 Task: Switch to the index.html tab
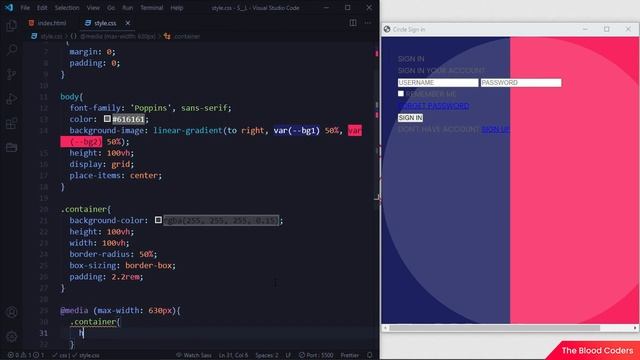coord(47,23)
